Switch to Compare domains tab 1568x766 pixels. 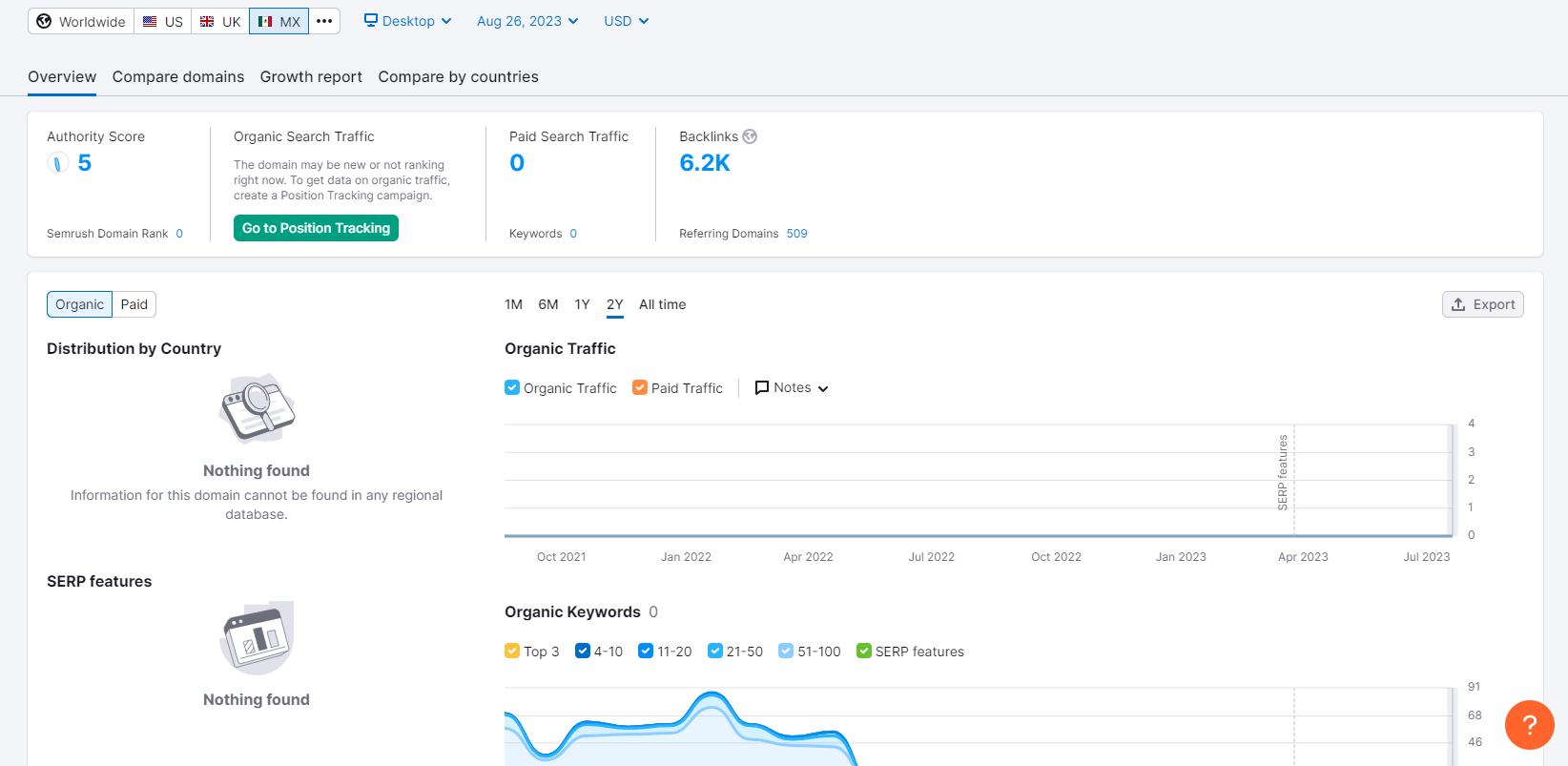pos(178,76)
